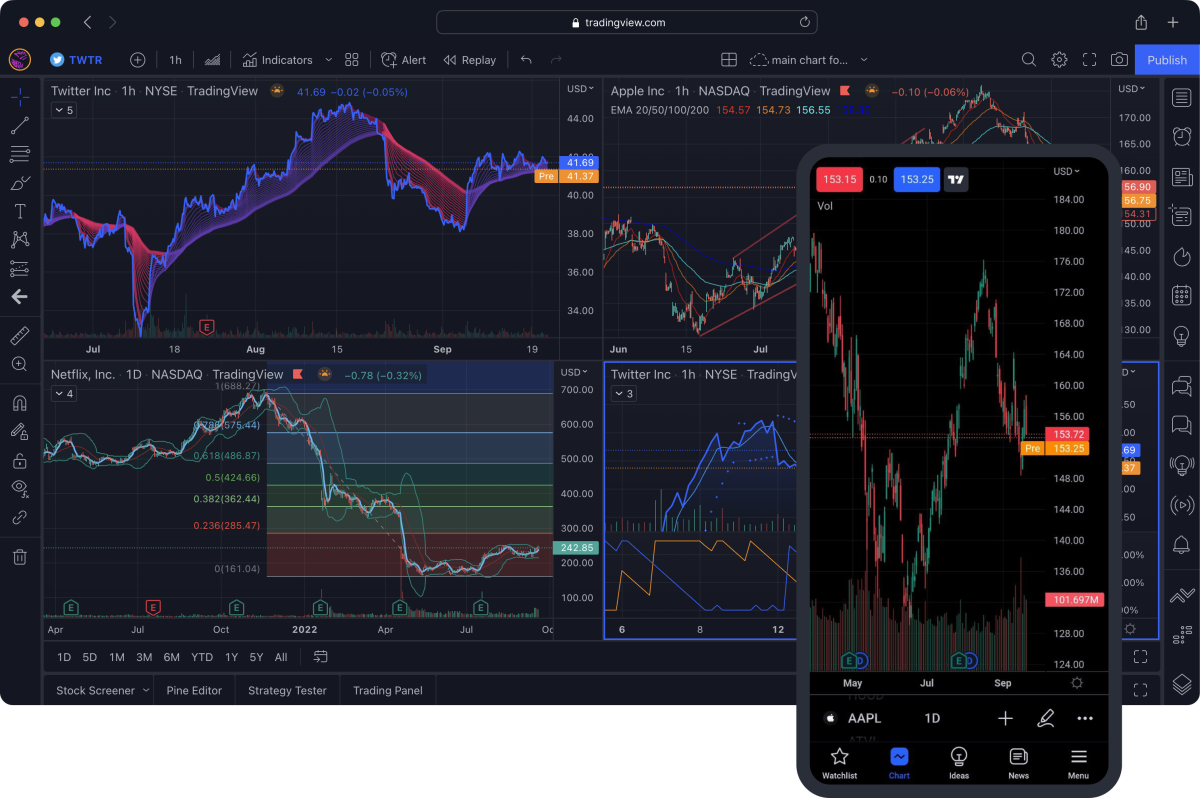Open the chart timeframe dropdown showing 1h
The width and height of the screenshot is (1200, 798).
[x=175, y=59]
